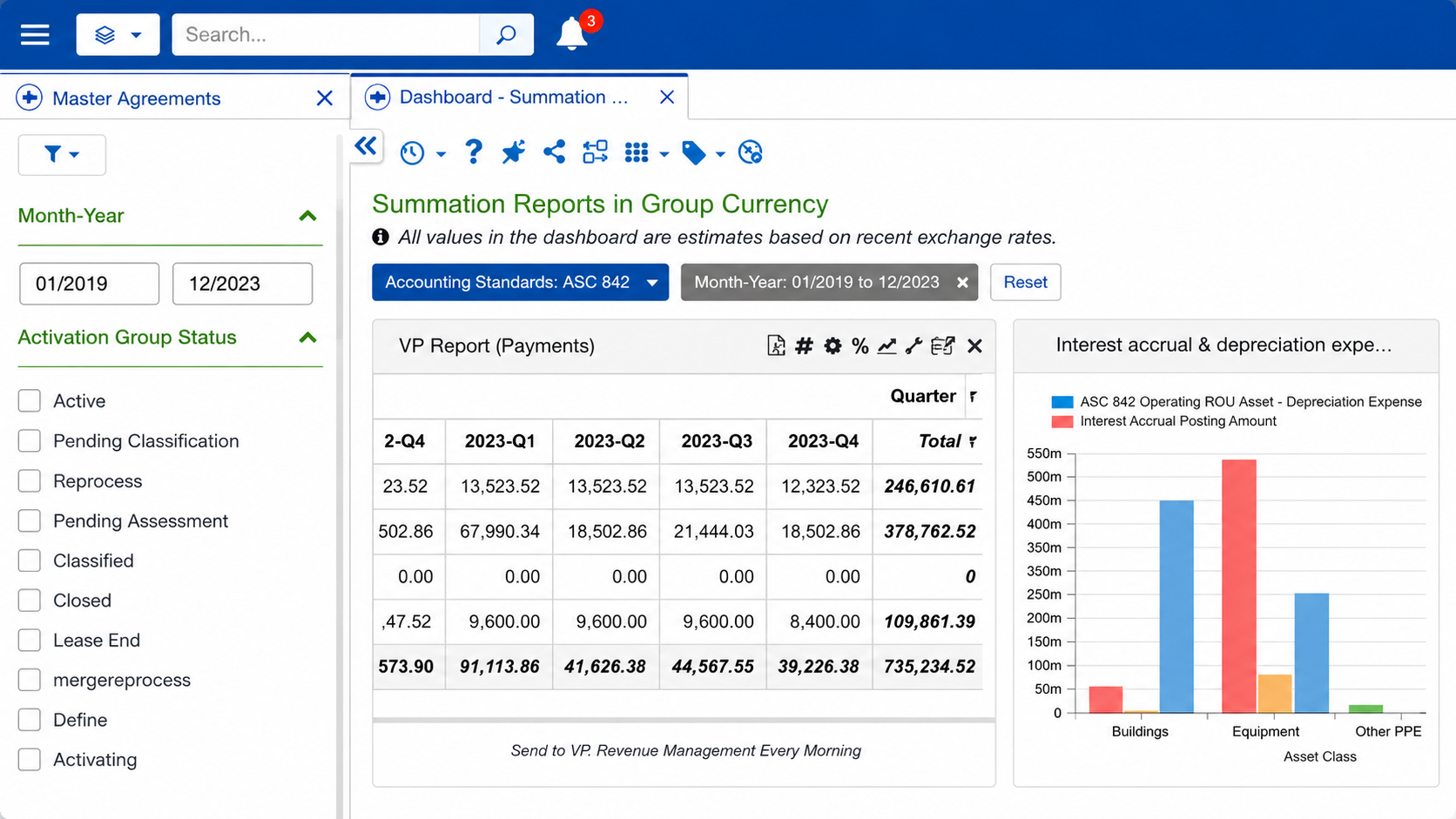Open the Total column filter
This screenshot has width=1456, height=819.
(972, 442)
